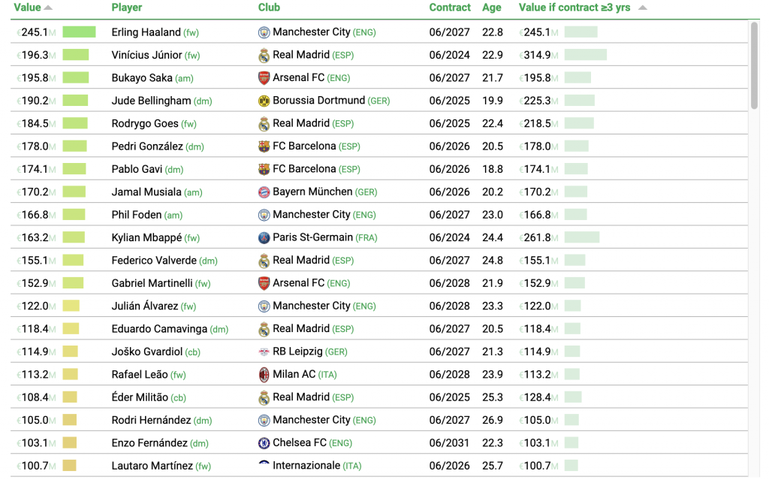
Task: Click FC Barcelona crest in Pedri González row
Action: pyautogui.click(x=264, y=147)
